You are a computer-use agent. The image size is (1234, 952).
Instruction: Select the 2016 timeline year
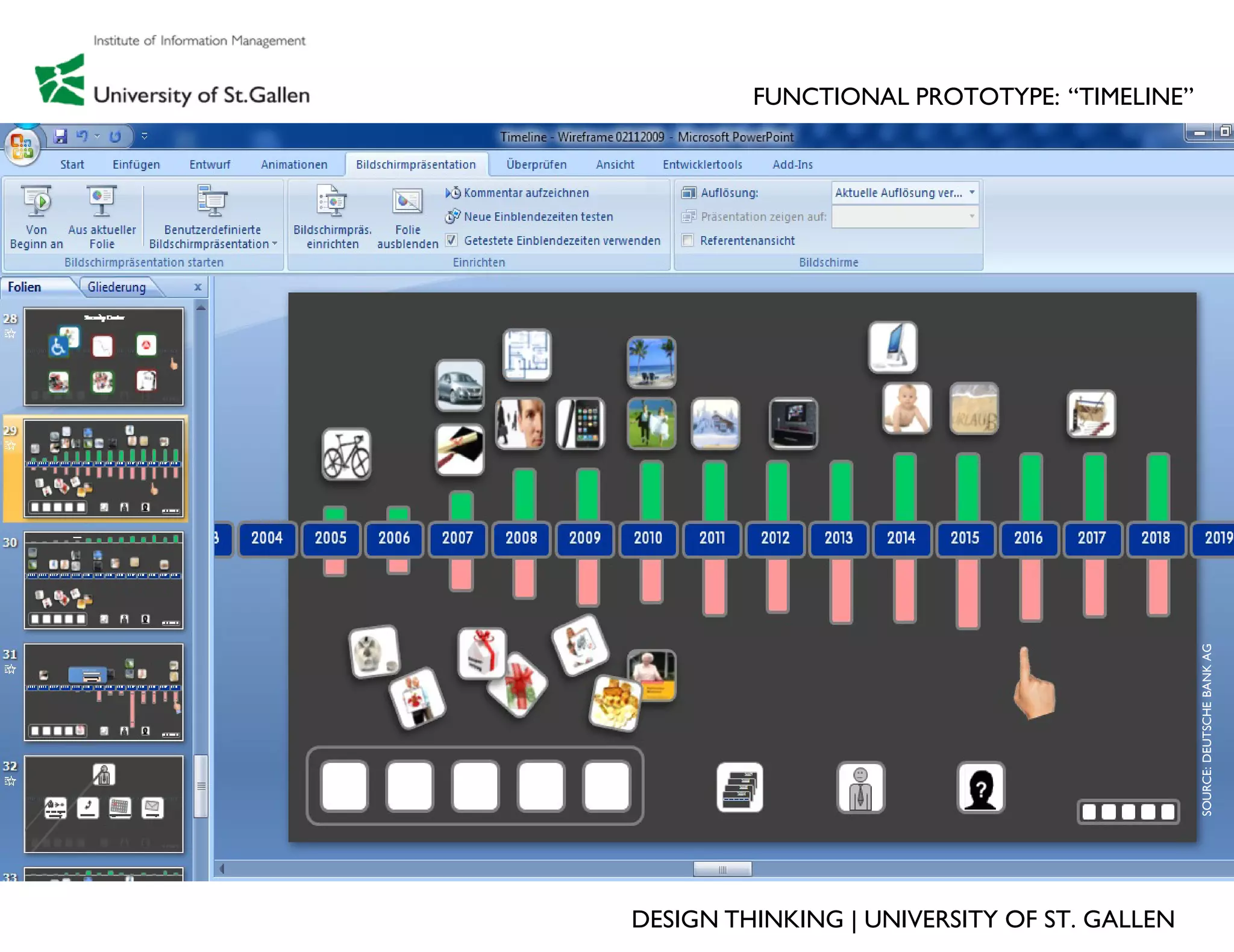click(x=1028, y=538)
